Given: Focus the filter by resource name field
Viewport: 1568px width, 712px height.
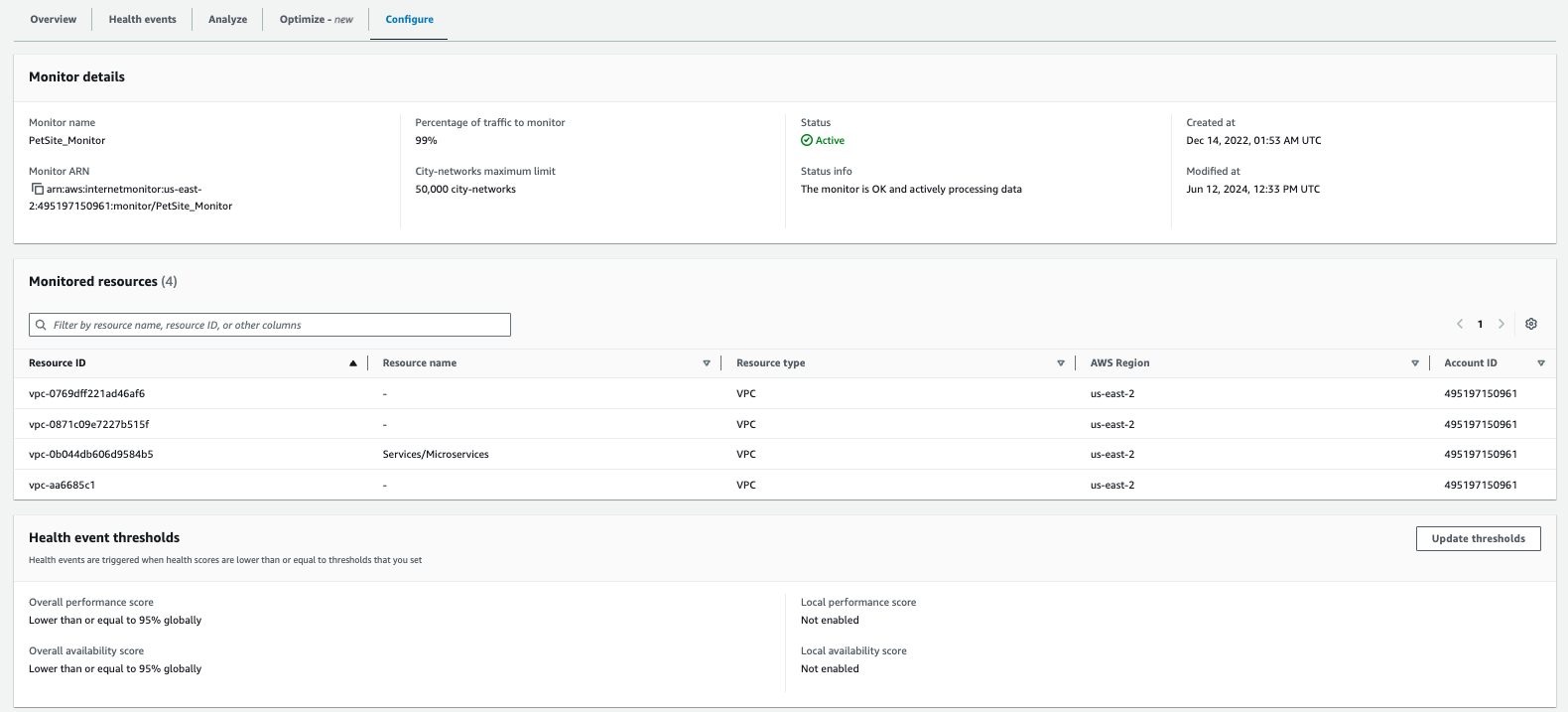Looking at the screenshot, I should pyautogui.click(x=270, y=325).
